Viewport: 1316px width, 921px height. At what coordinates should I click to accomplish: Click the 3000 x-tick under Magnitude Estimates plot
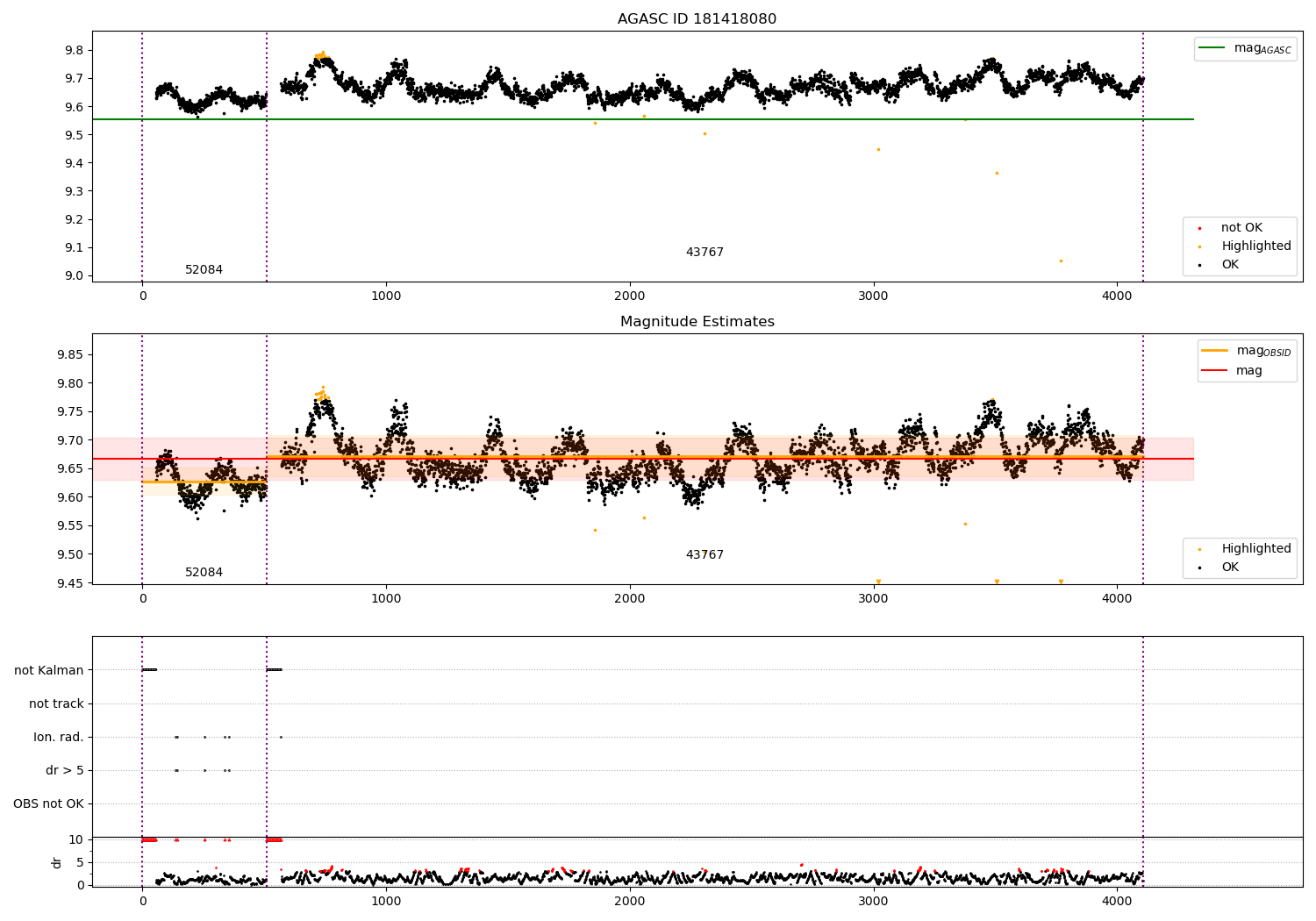(x=874, y=599)
